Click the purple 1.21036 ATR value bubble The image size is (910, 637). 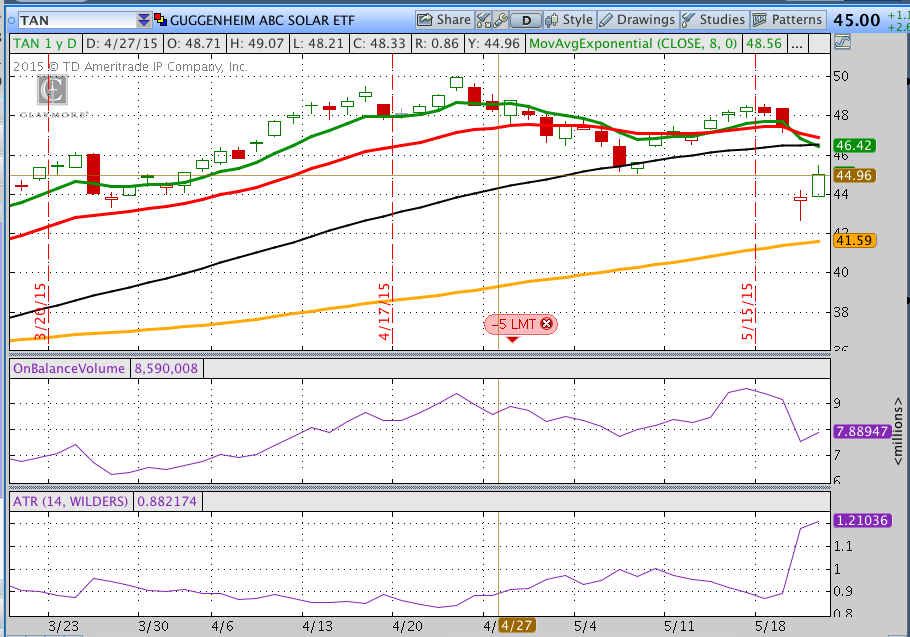pyautogui.click(x=862, y=520)
